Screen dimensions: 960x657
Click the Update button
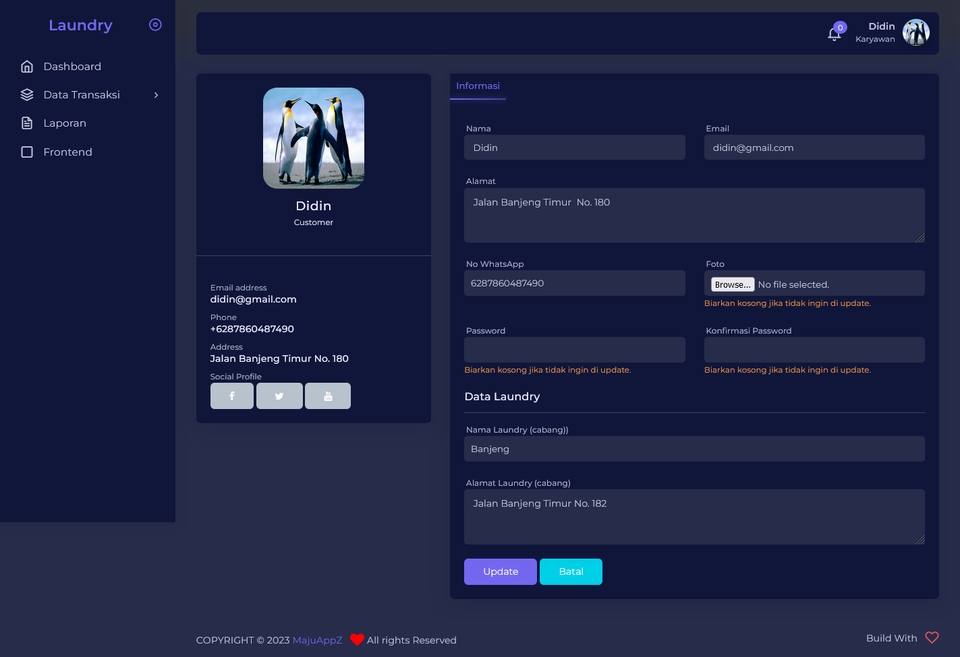coord(500,572)
